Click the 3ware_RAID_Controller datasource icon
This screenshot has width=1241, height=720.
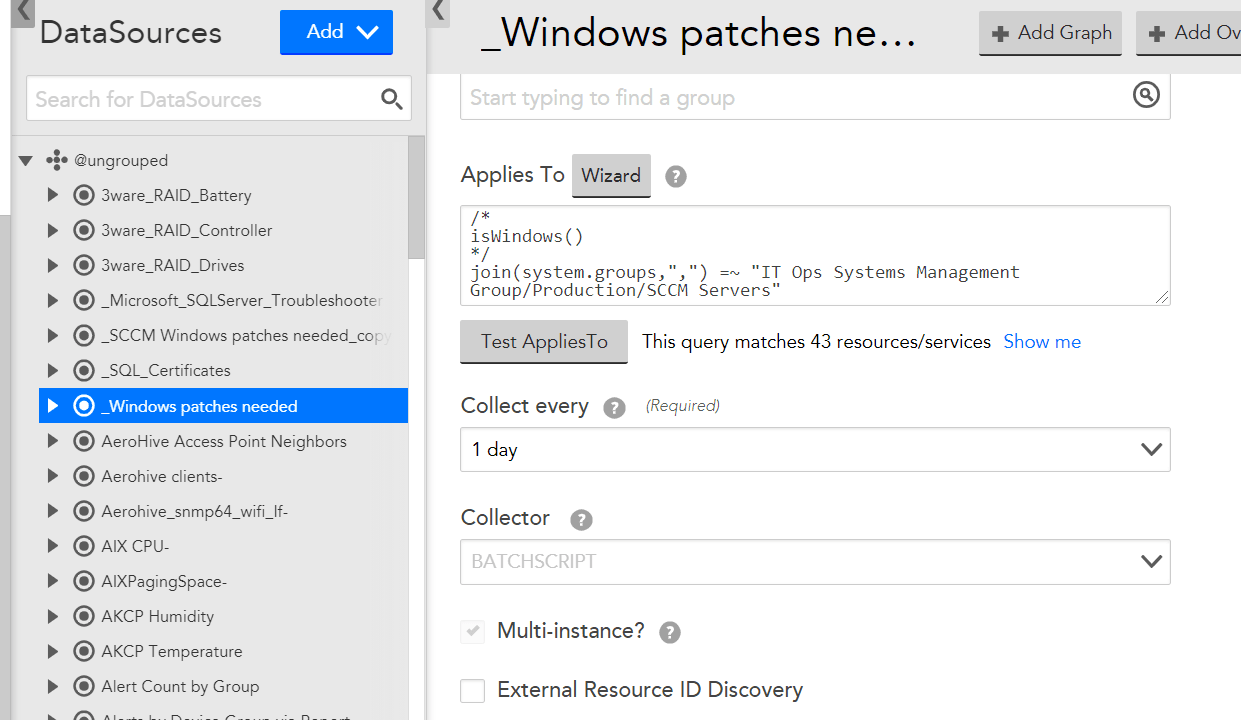tap(84, 230)
